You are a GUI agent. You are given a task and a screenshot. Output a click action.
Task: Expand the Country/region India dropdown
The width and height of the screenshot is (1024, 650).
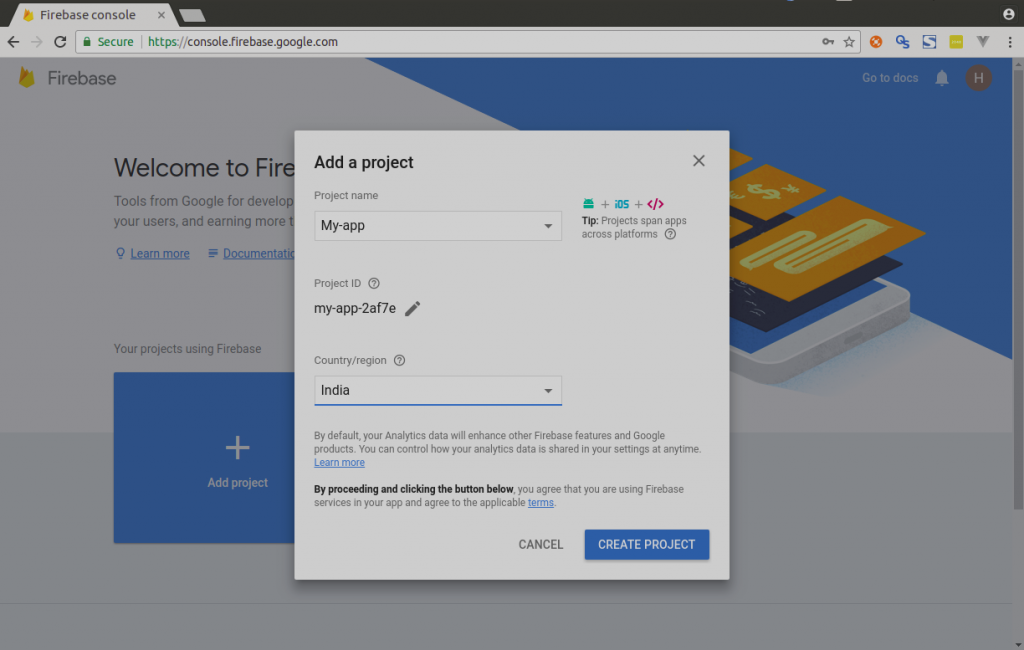[x=438, y=391]
